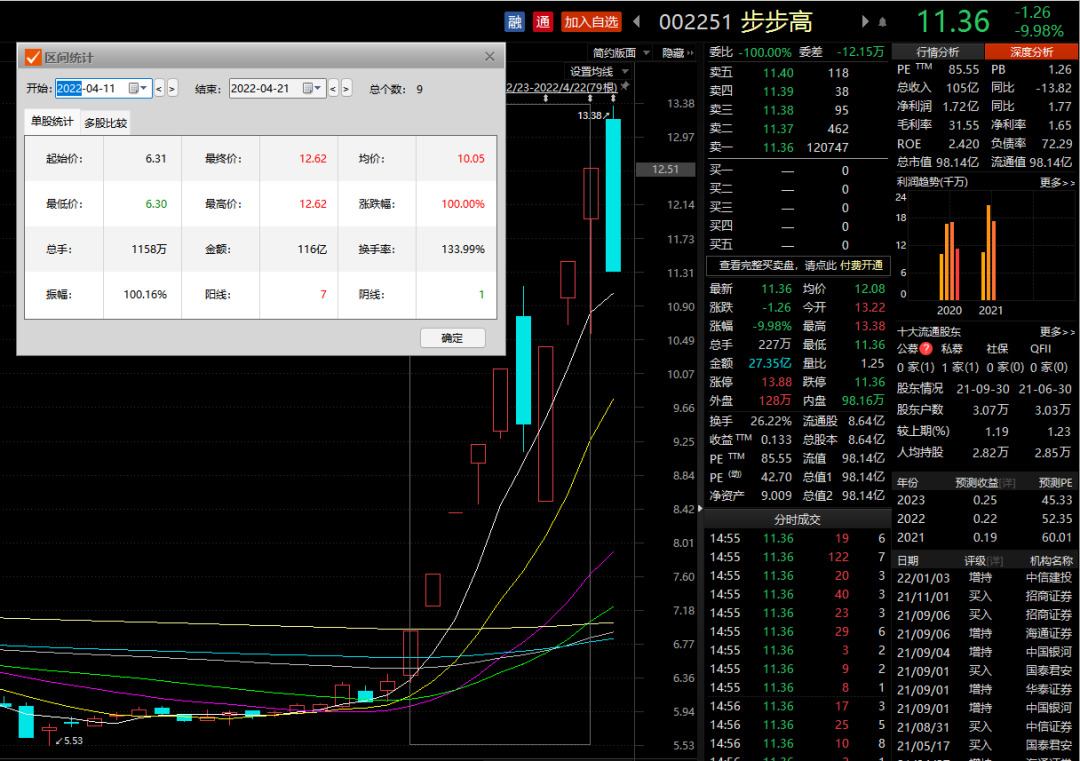Viewport: 1080px width, 761px height.
Task: Open the end date calendar picker
Action: (x=312, y=88)
